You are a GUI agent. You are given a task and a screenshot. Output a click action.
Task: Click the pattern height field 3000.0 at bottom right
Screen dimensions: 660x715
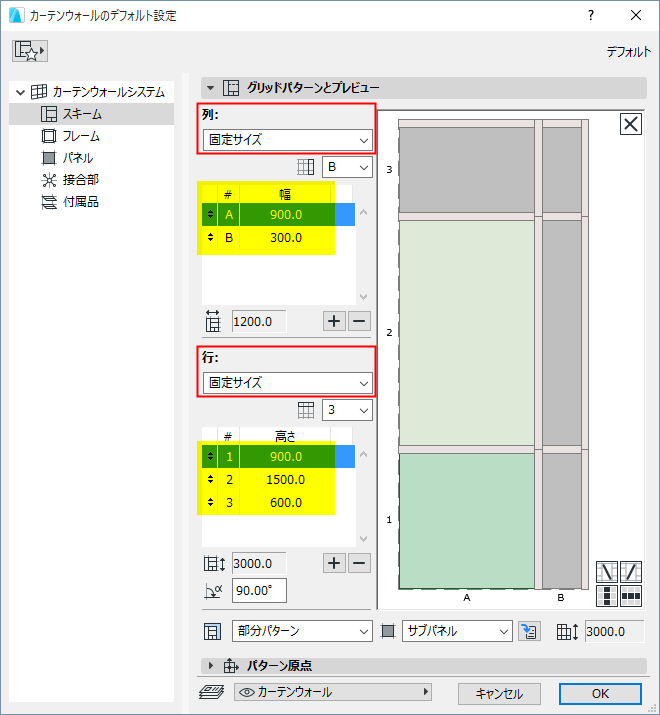tap(614, 631)
